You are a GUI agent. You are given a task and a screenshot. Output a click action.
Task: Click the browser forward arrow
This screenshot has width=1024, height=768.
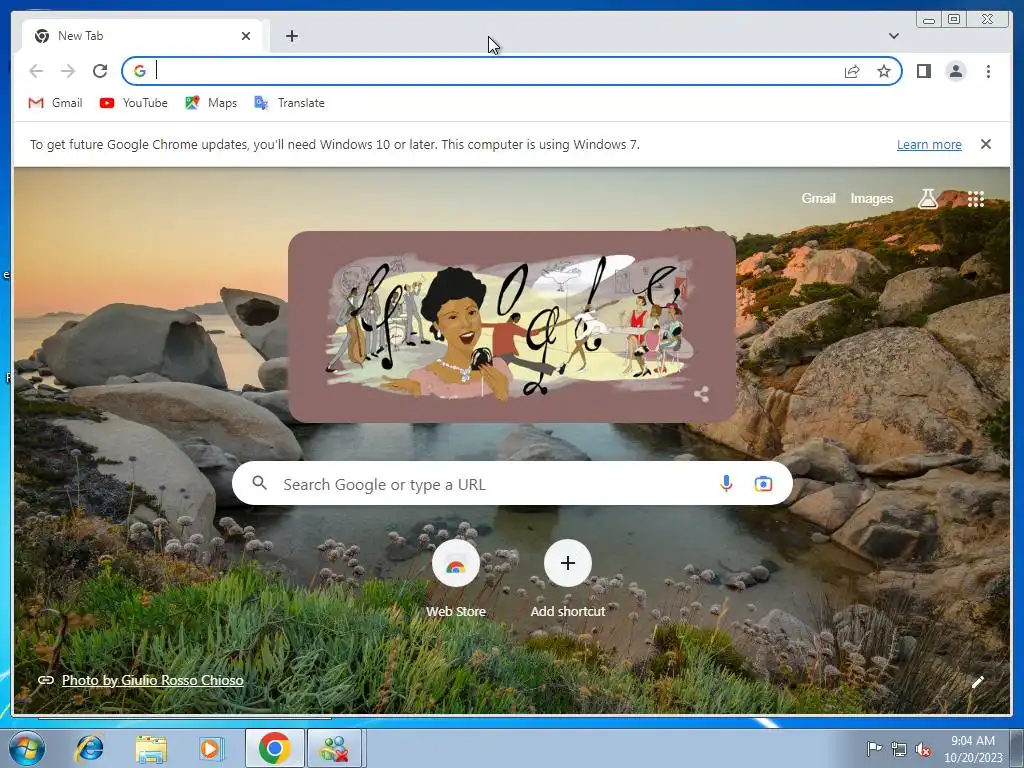click(68, 71)
